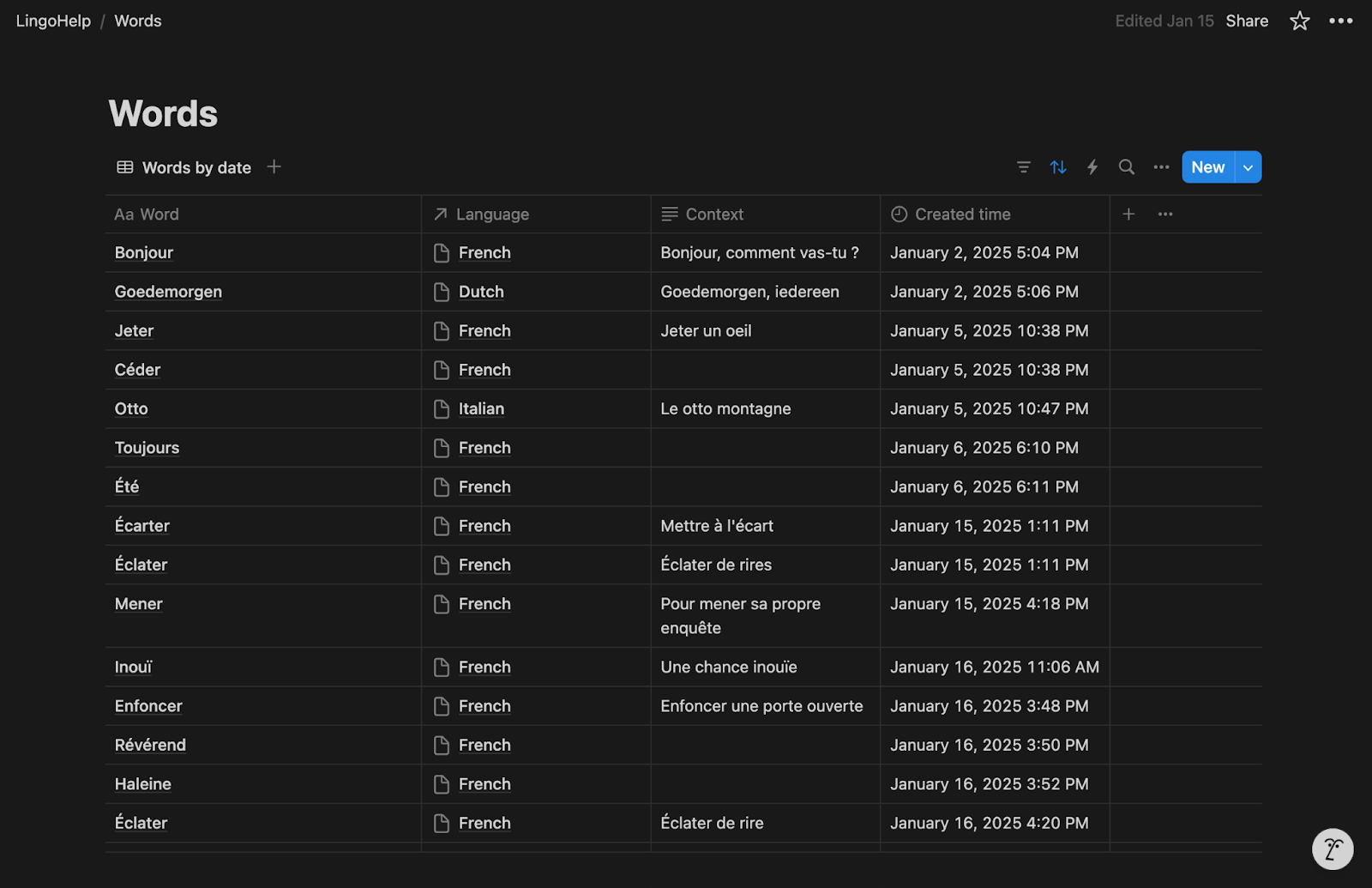Click the database search magnifier icon
Viewport: 1372px width, 888px height.
pyautogui.click(x=1127, y=167)
